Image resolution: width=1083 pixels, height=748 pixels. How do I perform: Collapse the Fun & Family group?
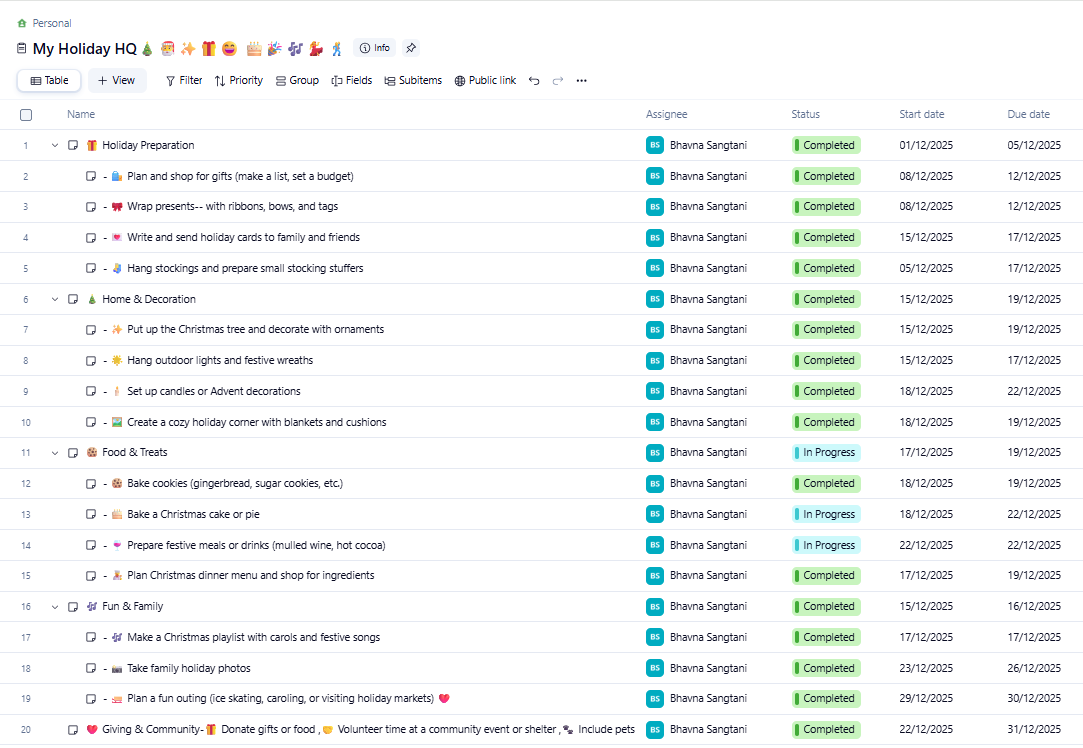coord(55,607)
